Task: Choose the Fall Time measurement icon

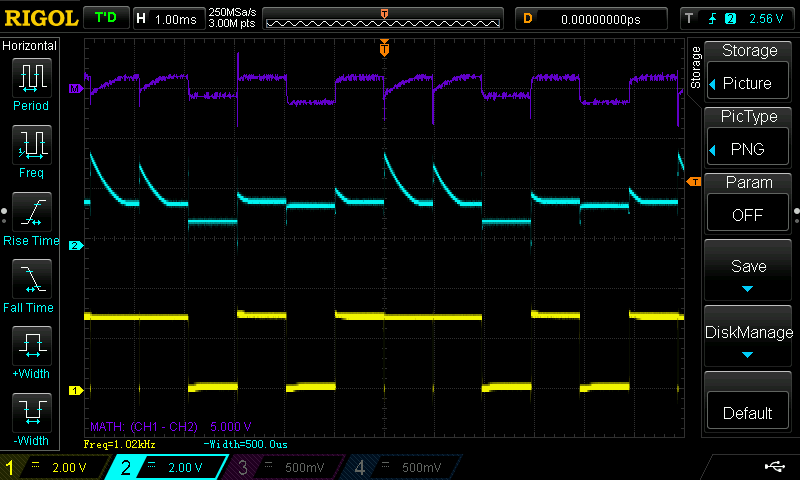Action: tap(31, 284)
